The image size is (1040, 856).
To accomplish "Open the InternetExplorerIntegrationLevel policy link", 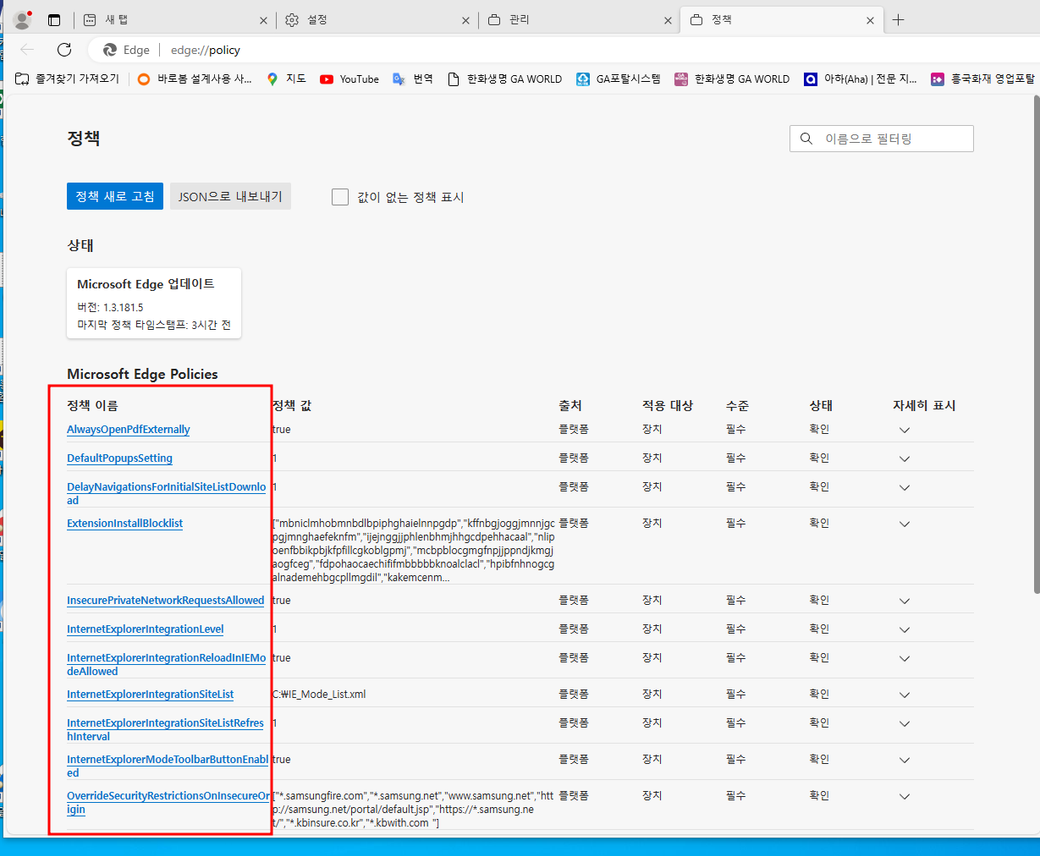I will coord(145,630).
